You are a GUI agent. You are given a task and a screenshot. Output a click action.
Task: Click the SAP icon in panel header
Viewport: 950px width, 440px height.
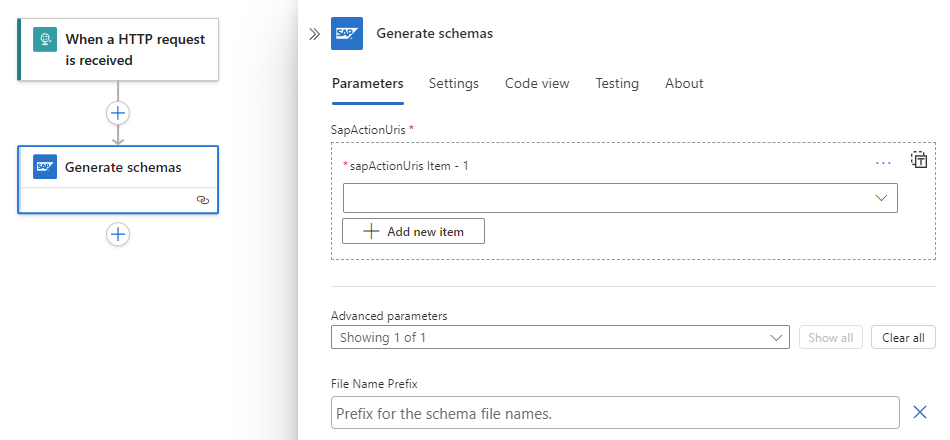pos(347,34)
